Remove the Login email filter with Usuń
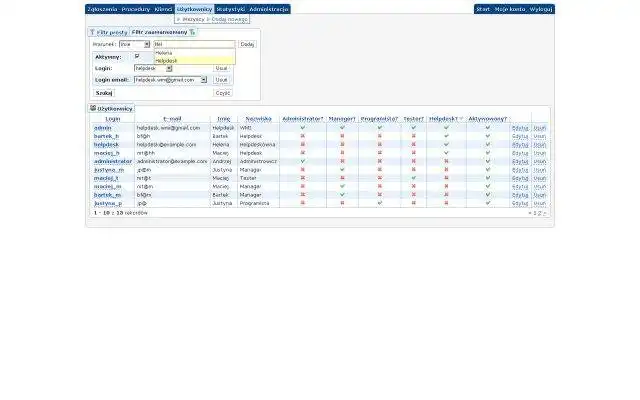This screenshot has width=640, height=400. coord(222,80)
